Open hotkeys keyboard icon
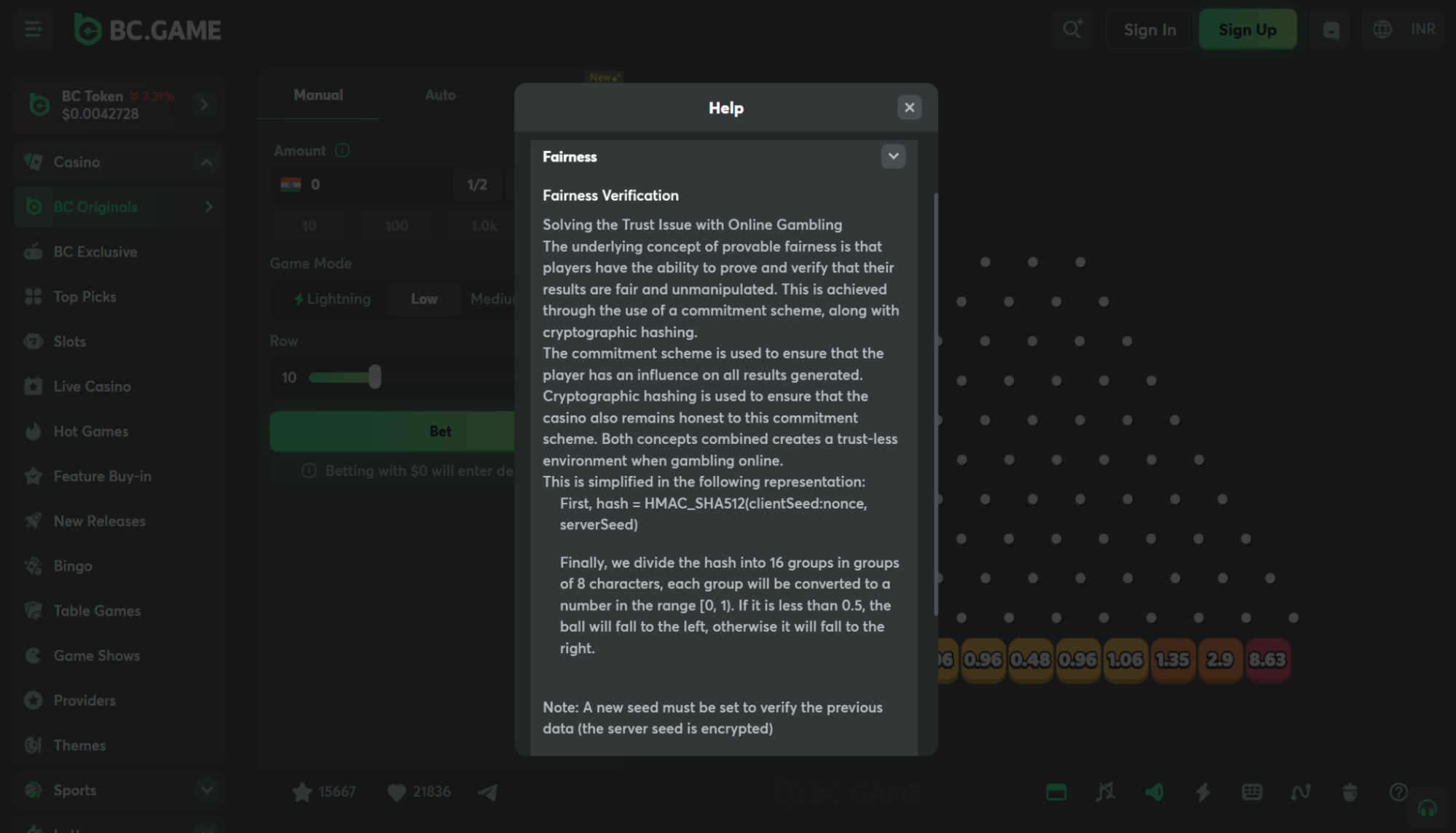Viewport: 1456px width, 833px height. click(1251, 791)
